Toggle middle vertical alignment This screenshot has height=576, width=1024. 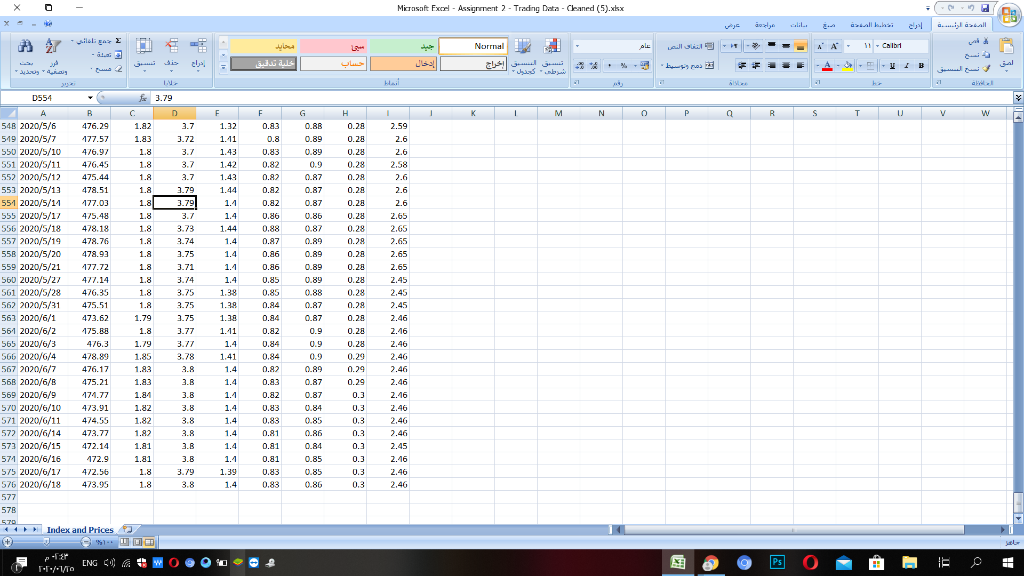pos(786,46)
